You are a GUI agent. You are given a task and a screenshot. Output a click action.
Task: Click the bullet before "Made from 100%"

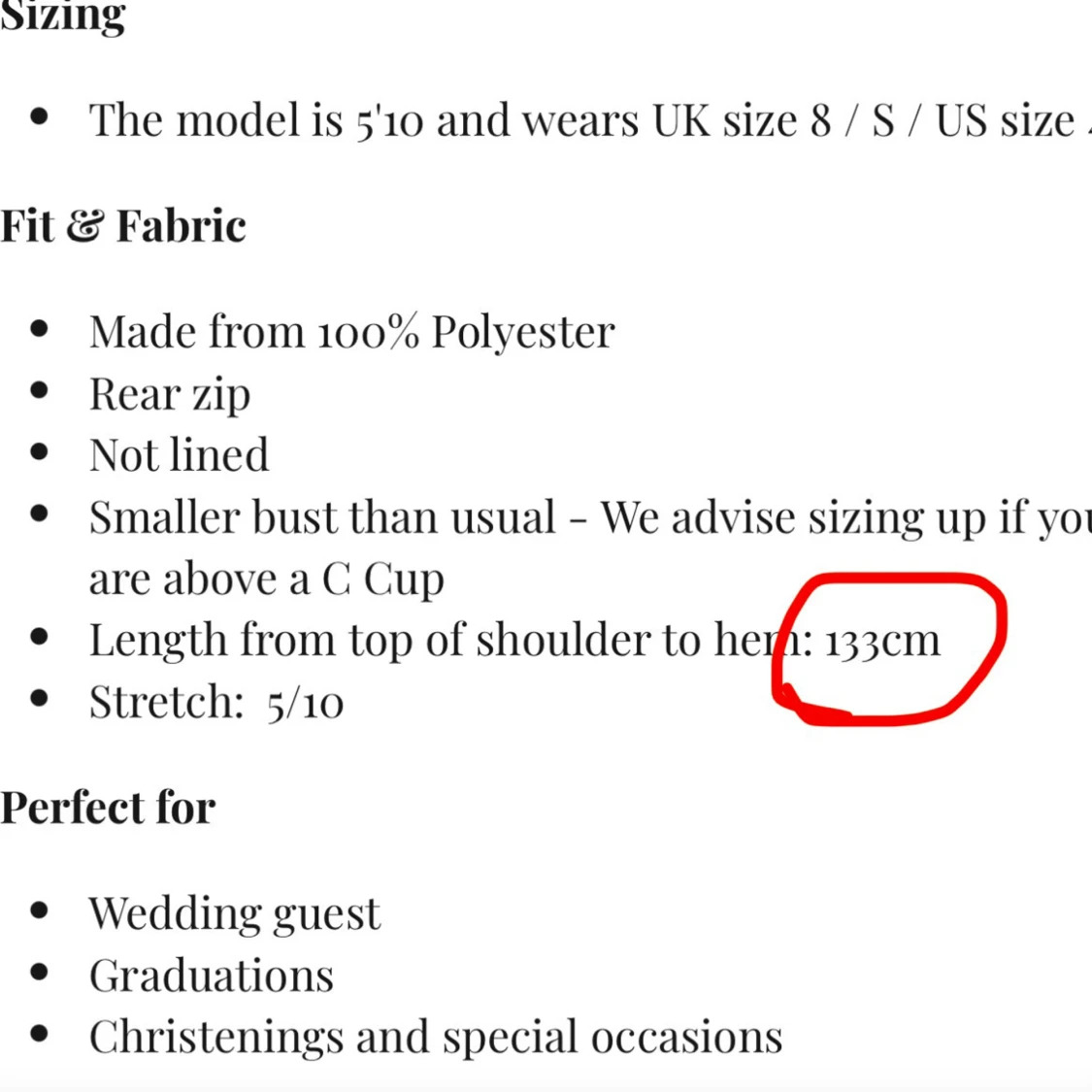point(40,329)
